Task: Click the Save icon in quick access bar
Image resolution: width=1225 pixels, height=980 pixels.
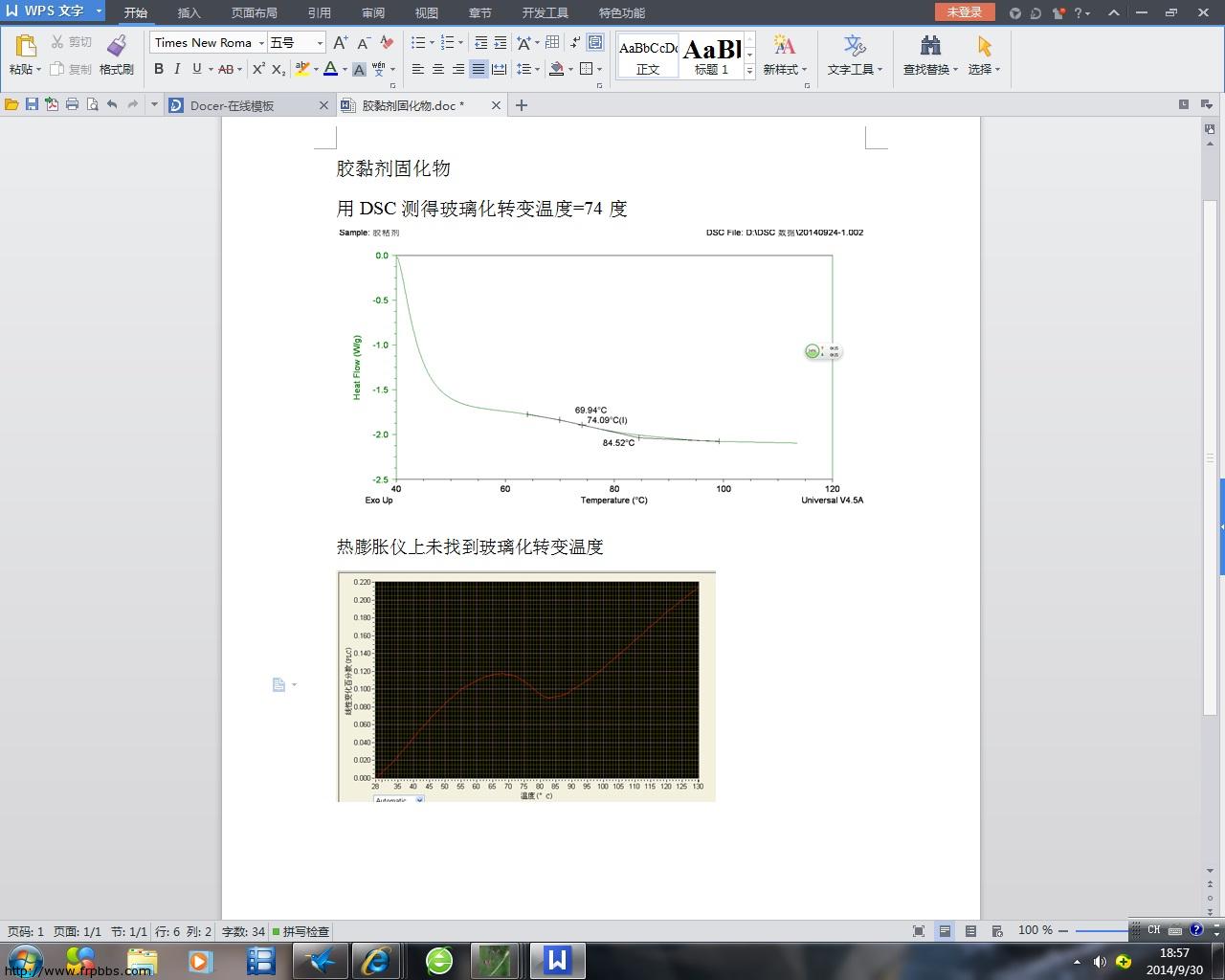Action: point(32,105)
